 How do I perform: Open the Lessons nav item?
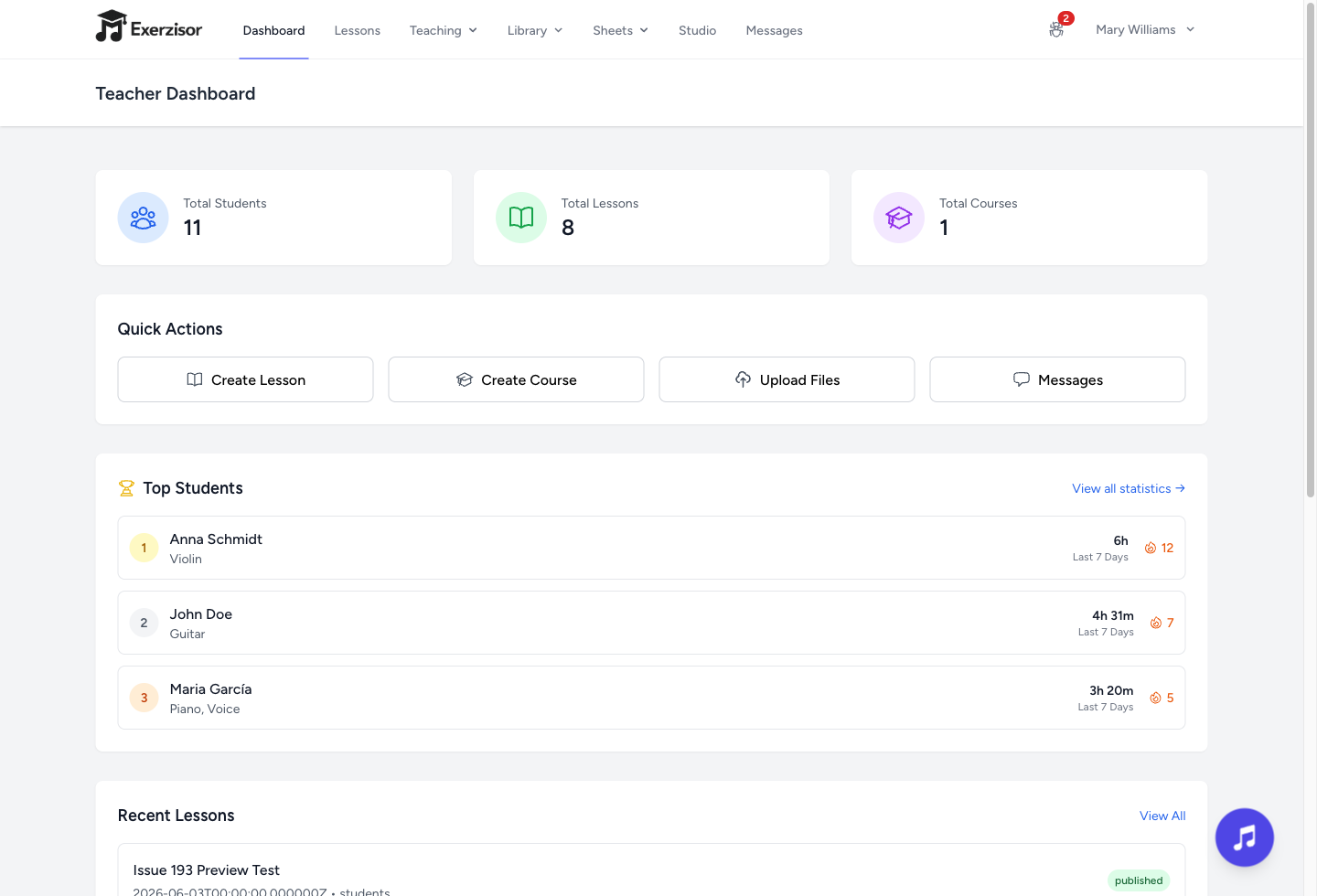(358, 30)
